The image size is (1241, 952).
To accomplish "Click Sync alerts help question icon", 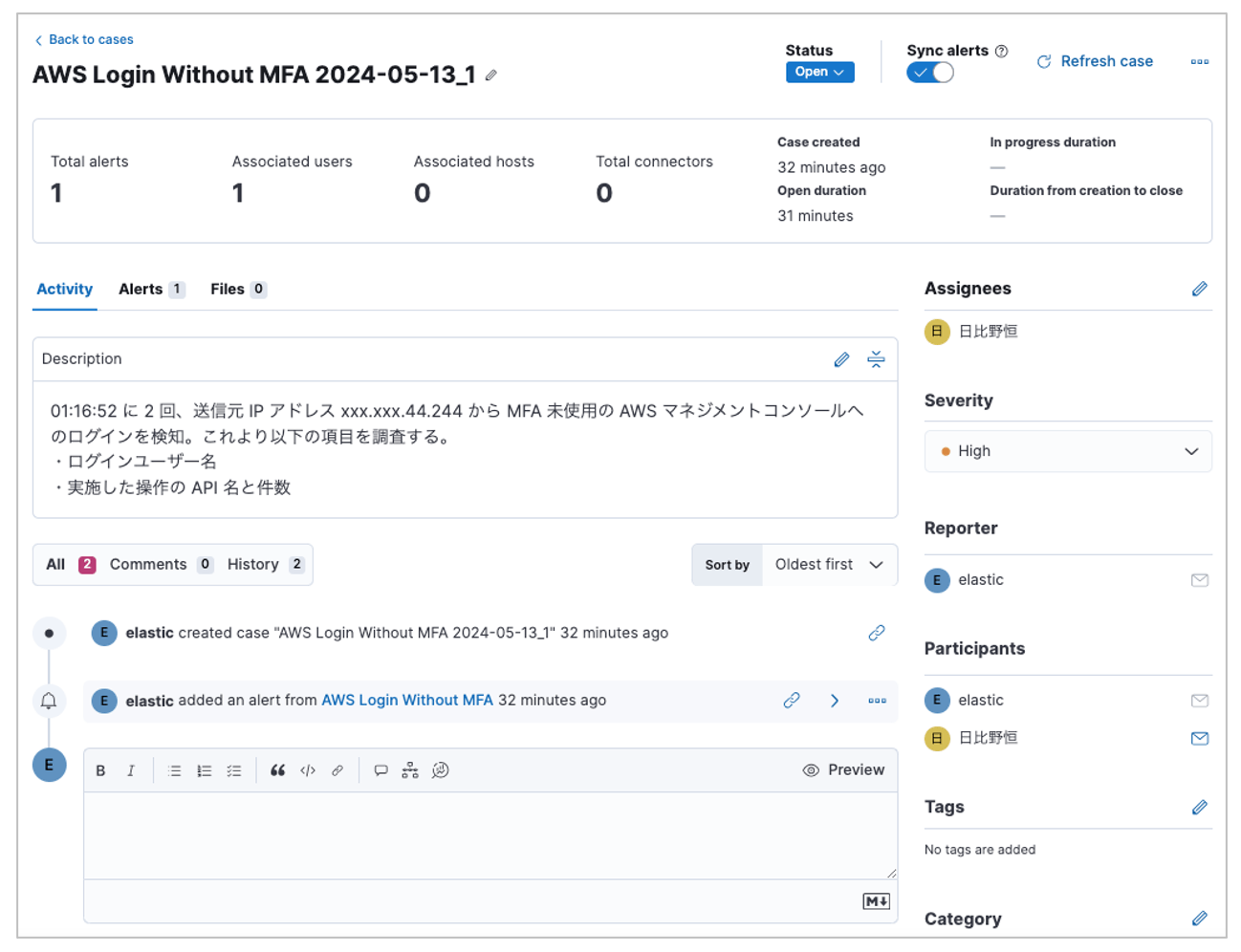I will (1001, 51).
